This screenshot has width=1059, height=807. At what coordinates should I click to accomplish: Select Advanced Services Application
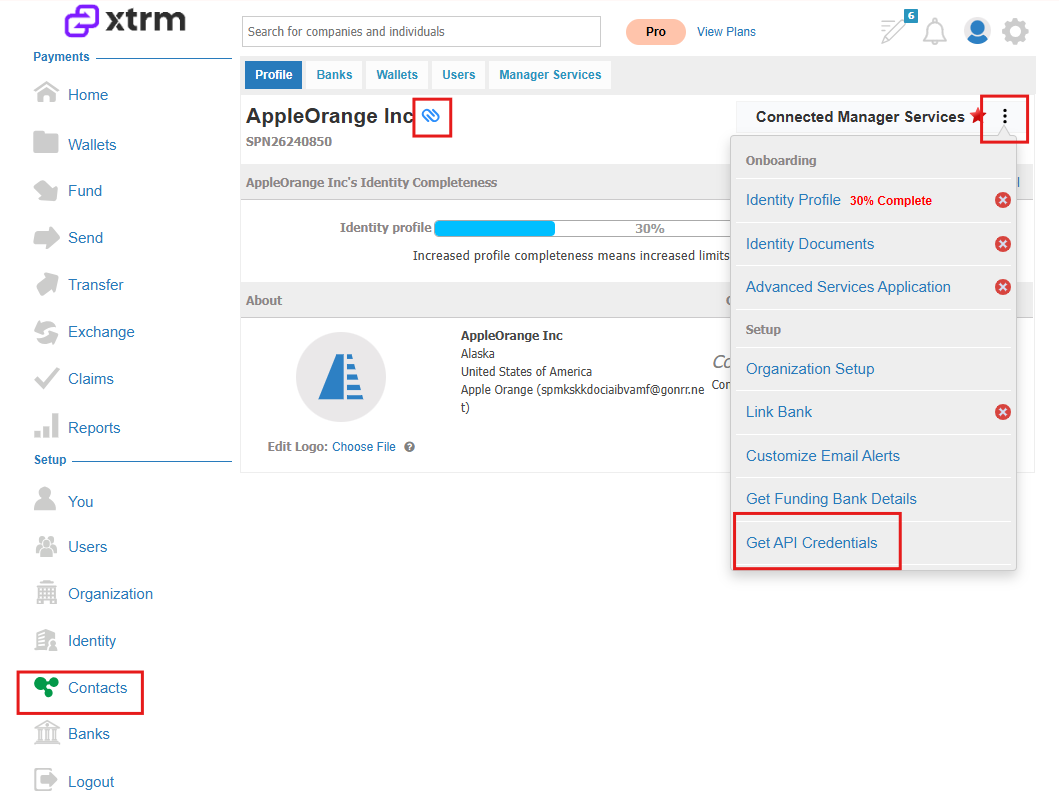click(x=848, y=287)
